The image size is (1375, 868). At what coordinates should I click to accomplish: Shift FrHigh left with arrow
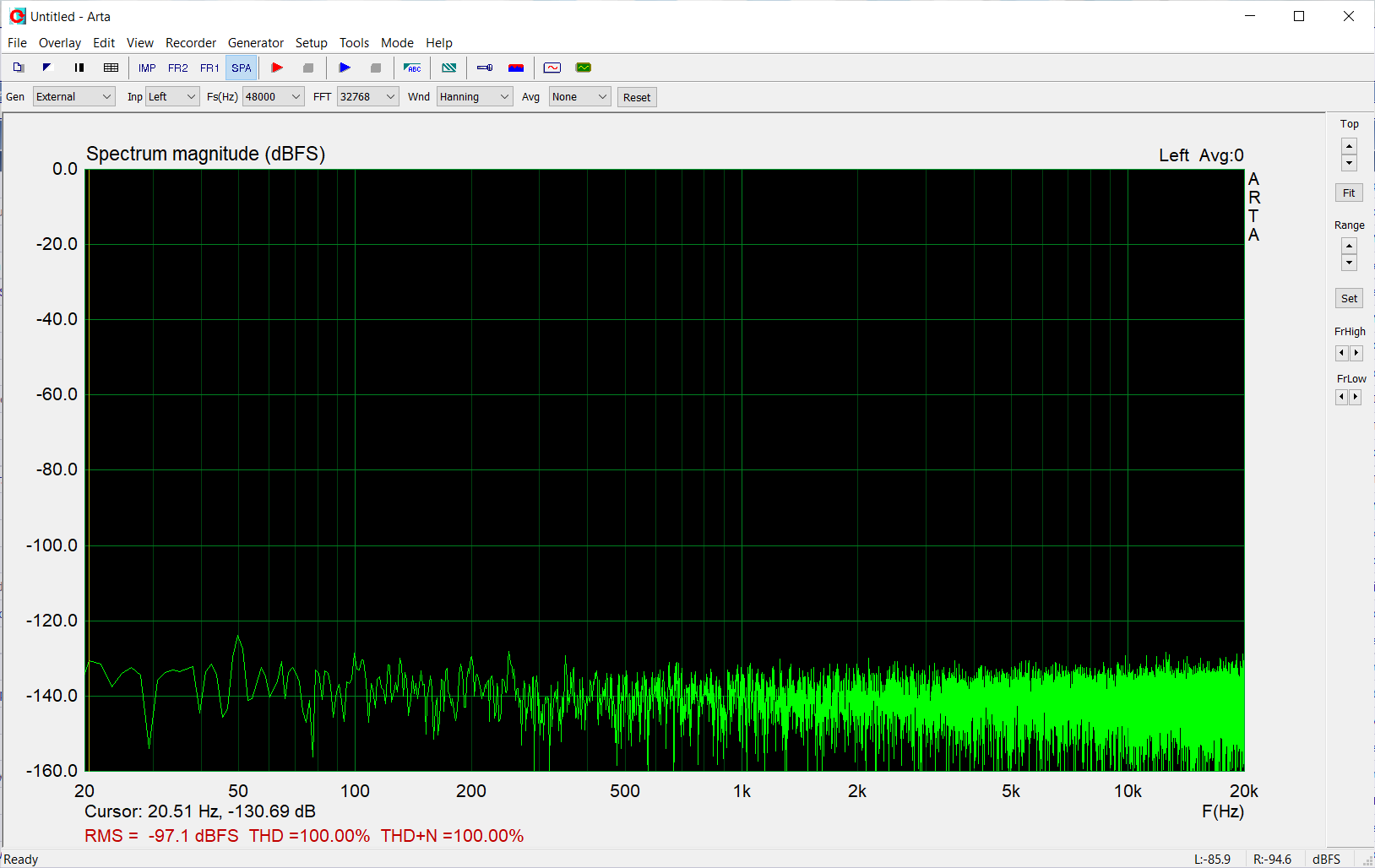pos(1341,353)
